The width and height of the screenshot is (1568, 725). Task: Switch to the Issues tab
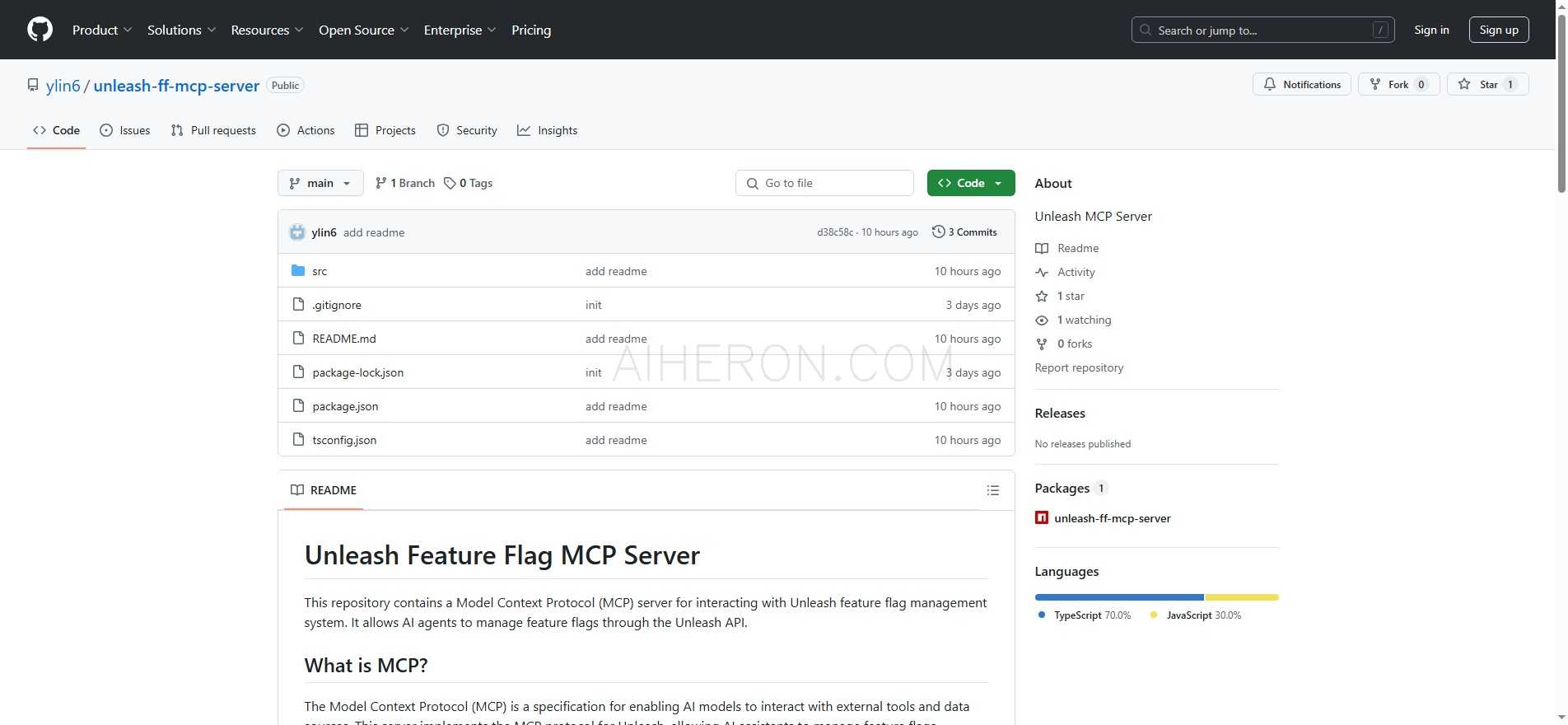pos(124,130)
